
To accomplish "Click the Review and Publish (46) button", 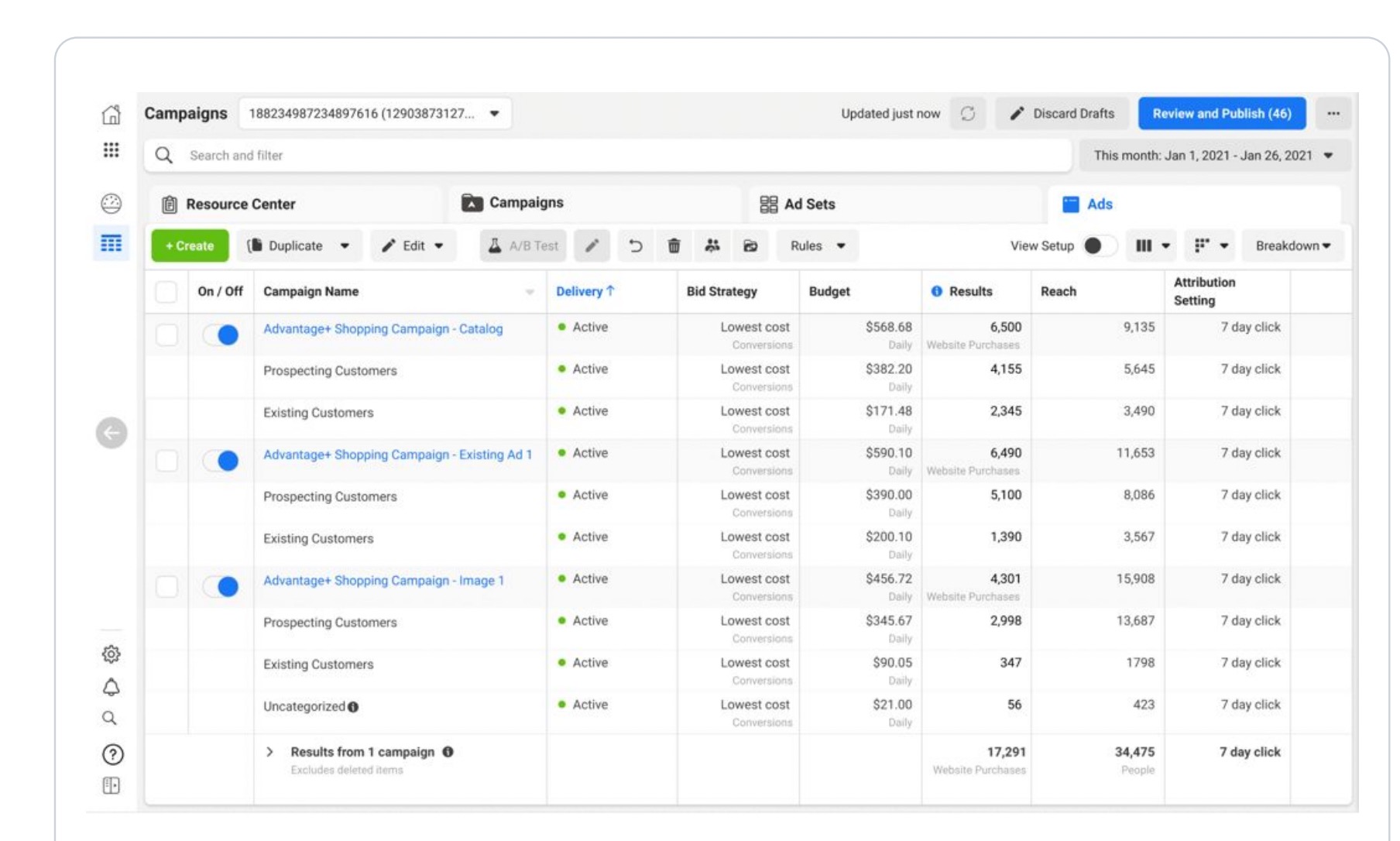I will 1222,113.
